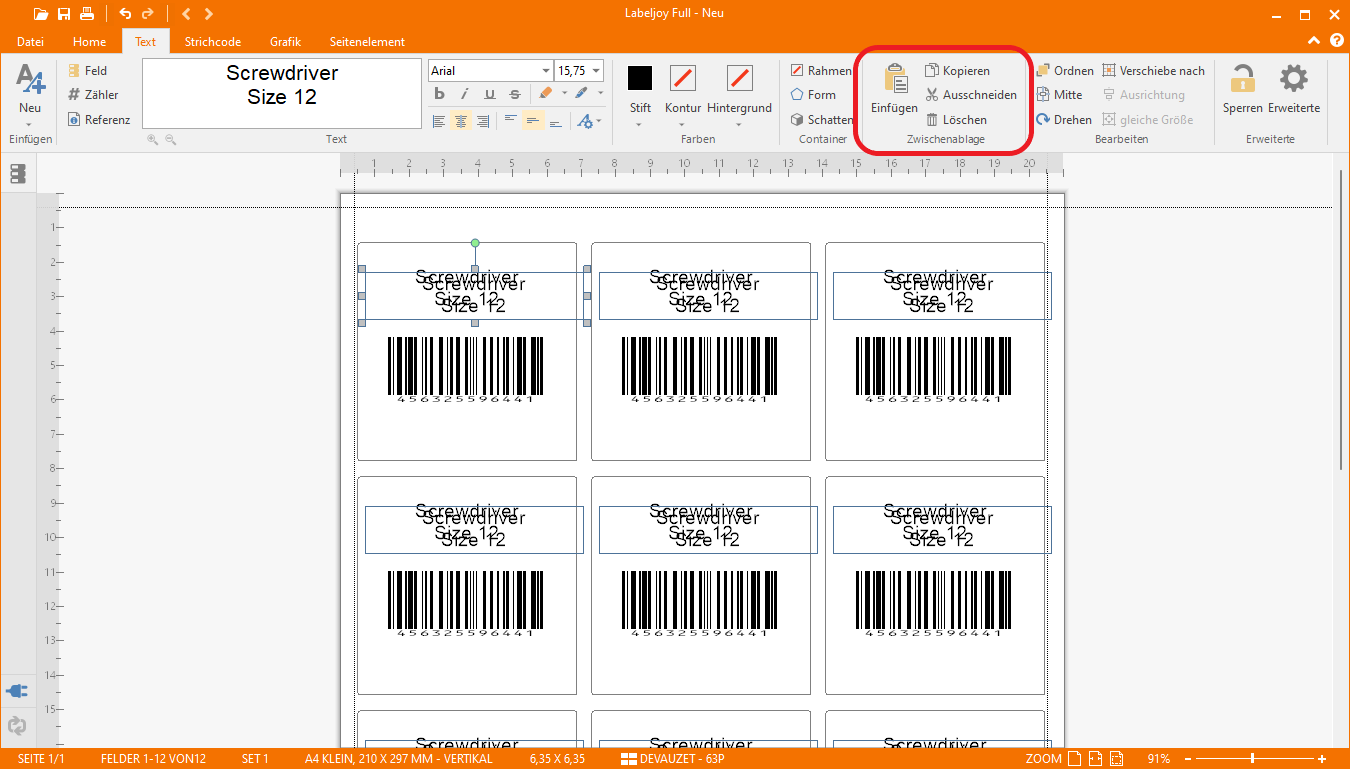This screenshot has height=769, width=1350.
Task: Open the data connection plug icon
Action: (17, 691)
